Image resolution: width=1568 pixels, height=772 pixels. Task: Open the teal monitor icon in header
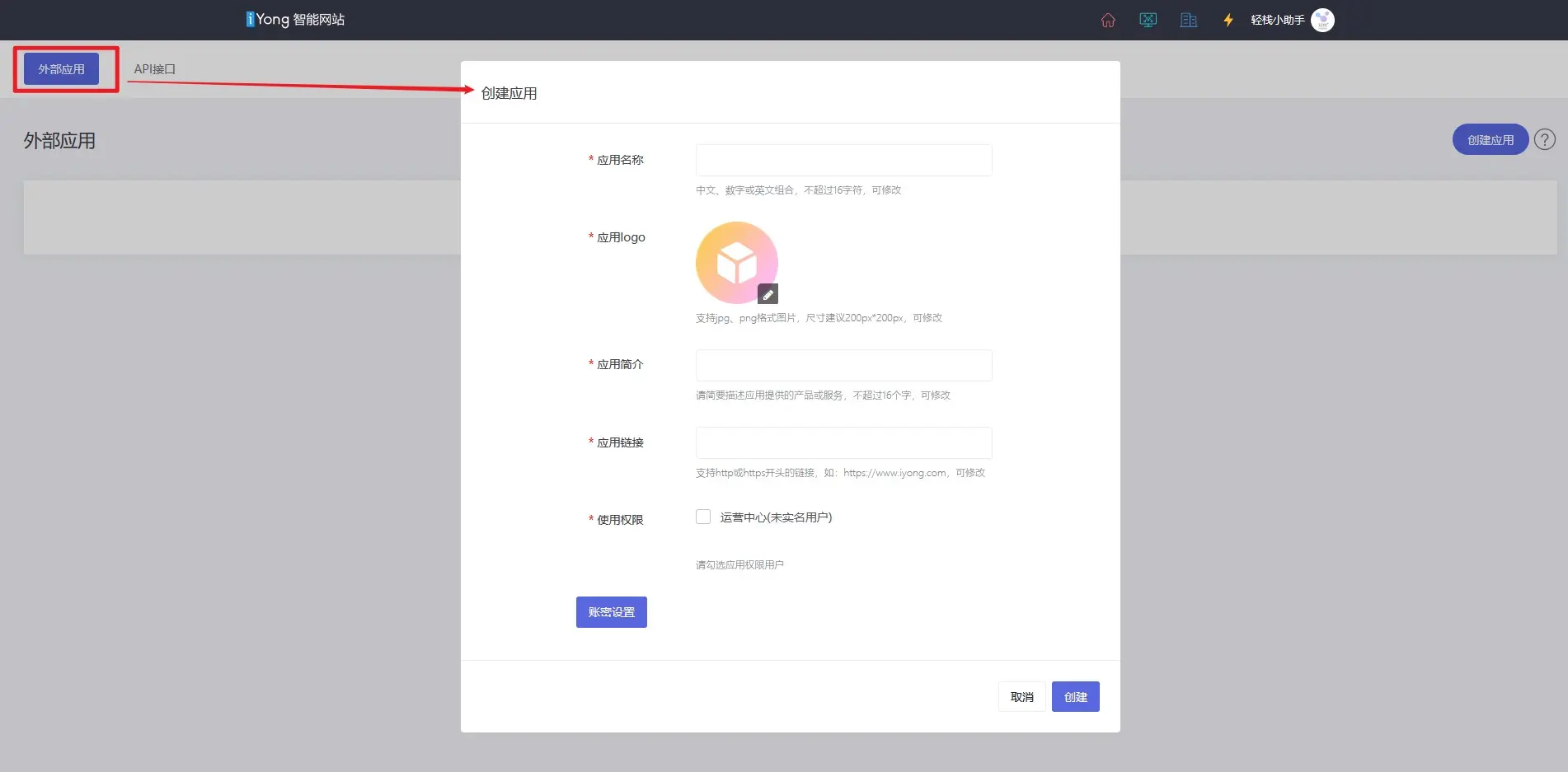tap(1148, 20)
